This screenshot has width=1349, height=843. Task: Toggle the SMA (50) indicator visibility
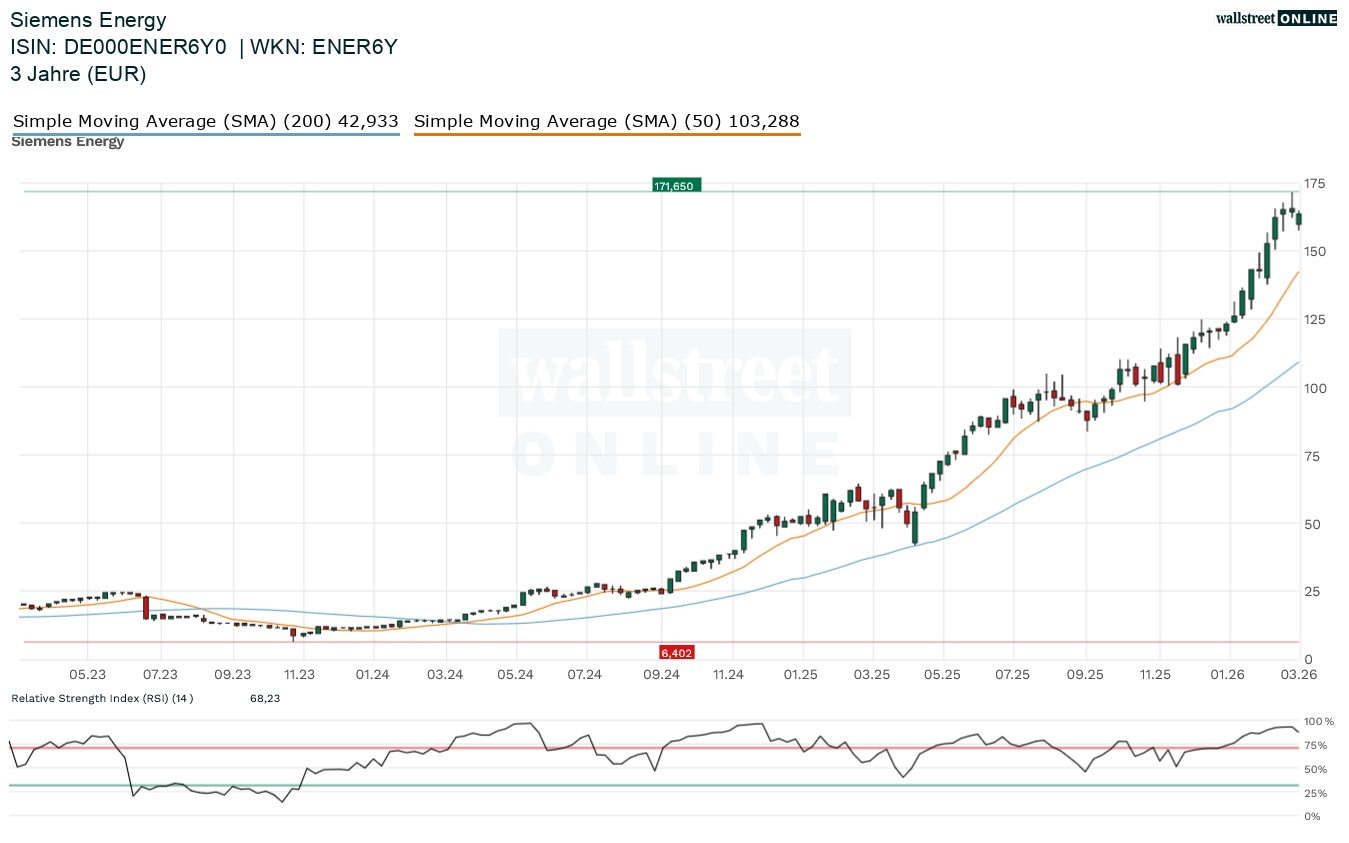pos(607,120)
